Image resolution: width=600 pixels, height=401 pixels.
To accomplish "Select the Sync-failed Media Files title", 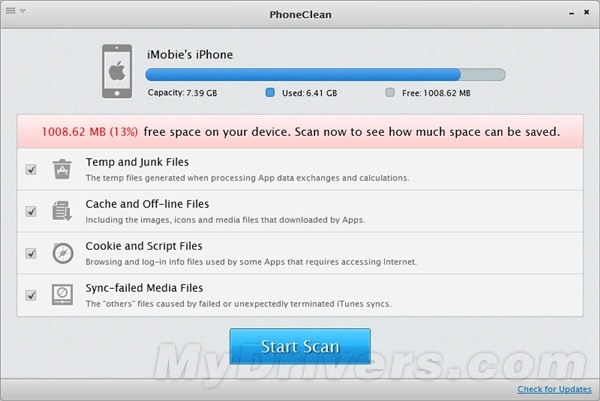I will (x=144, y=288).
